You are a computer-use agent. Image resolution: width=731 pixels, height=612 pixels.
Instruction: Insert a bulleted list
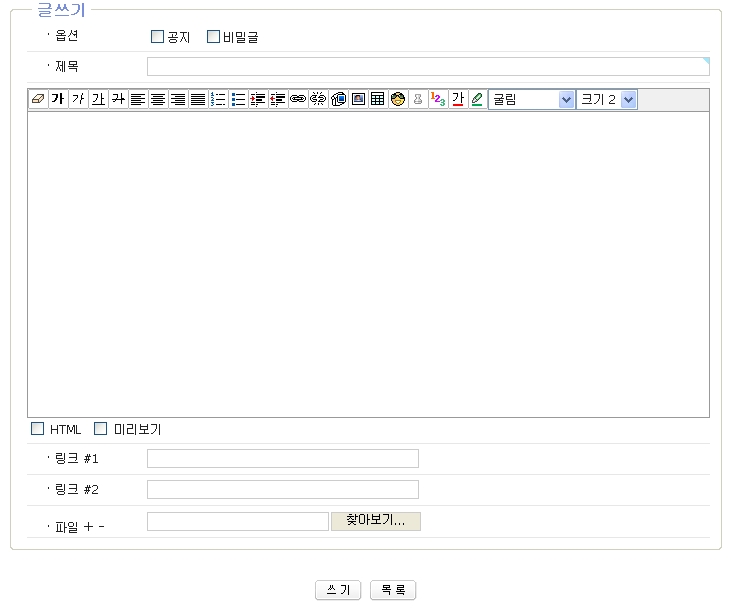point(238,99)
